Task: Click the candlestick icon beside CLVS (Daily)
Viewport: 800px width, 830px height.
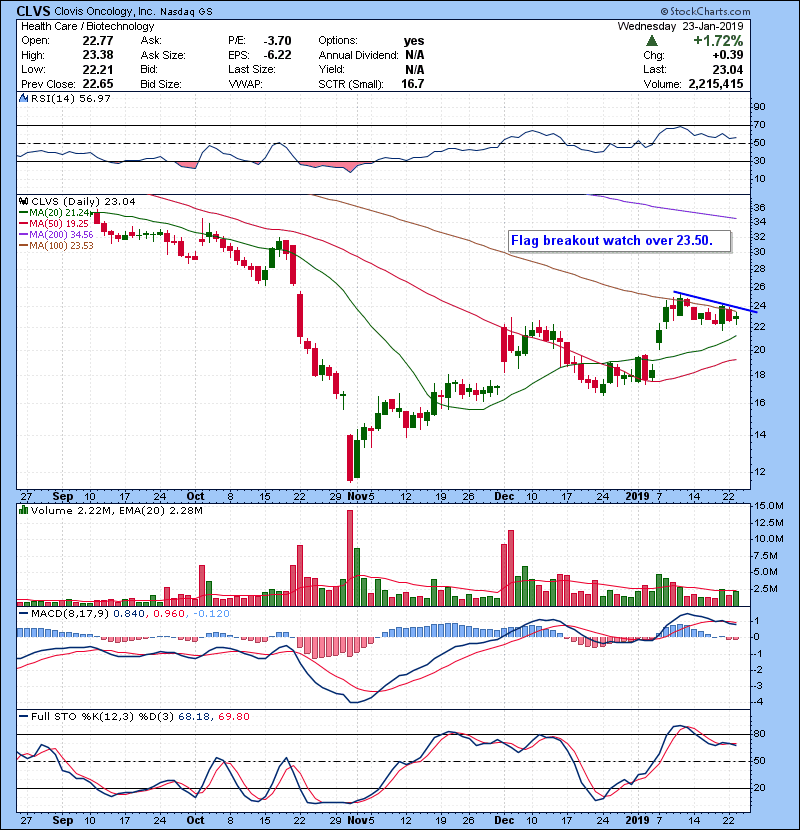Action: tap(23, 201)
